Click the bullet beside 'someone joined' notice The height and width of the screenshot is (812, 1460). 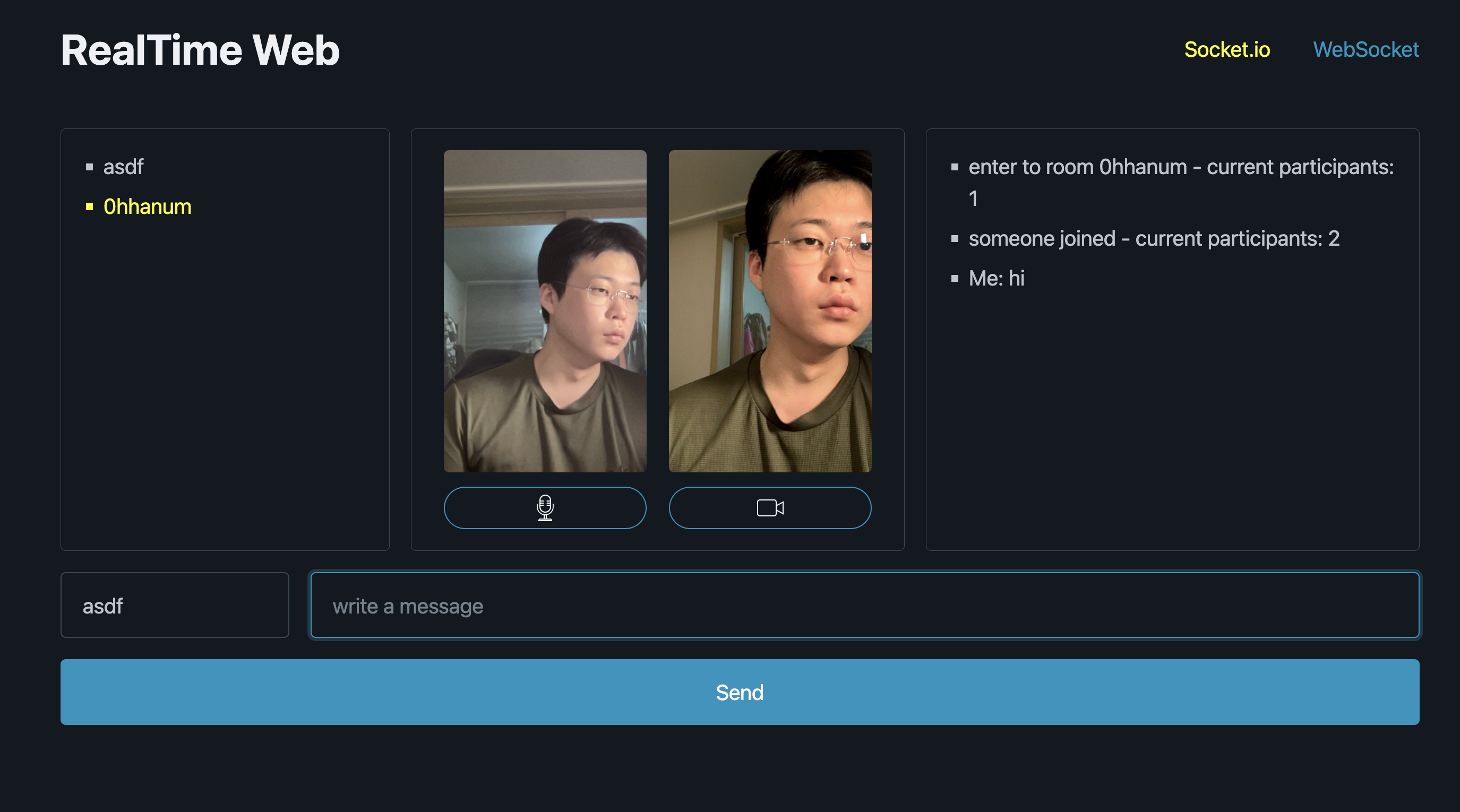pos(954,239)
